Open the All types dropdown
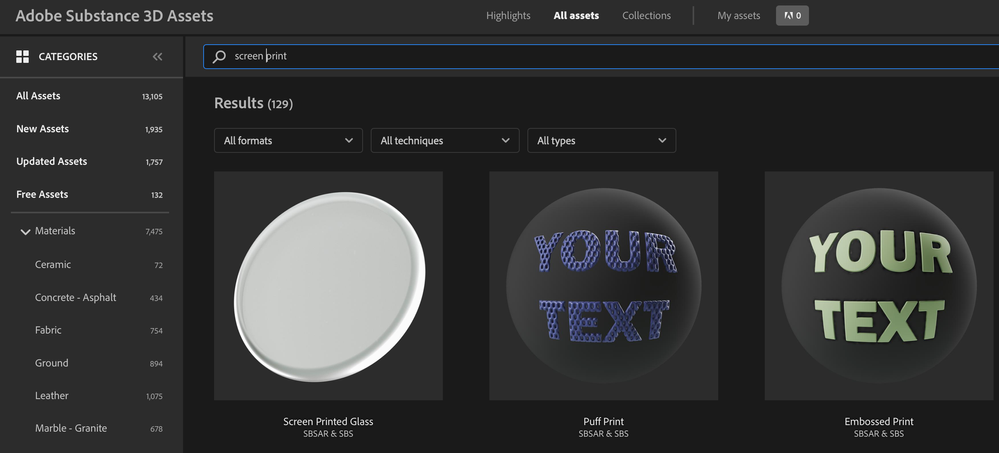This screenshot has width=999, height=453. tap(601, 141)
